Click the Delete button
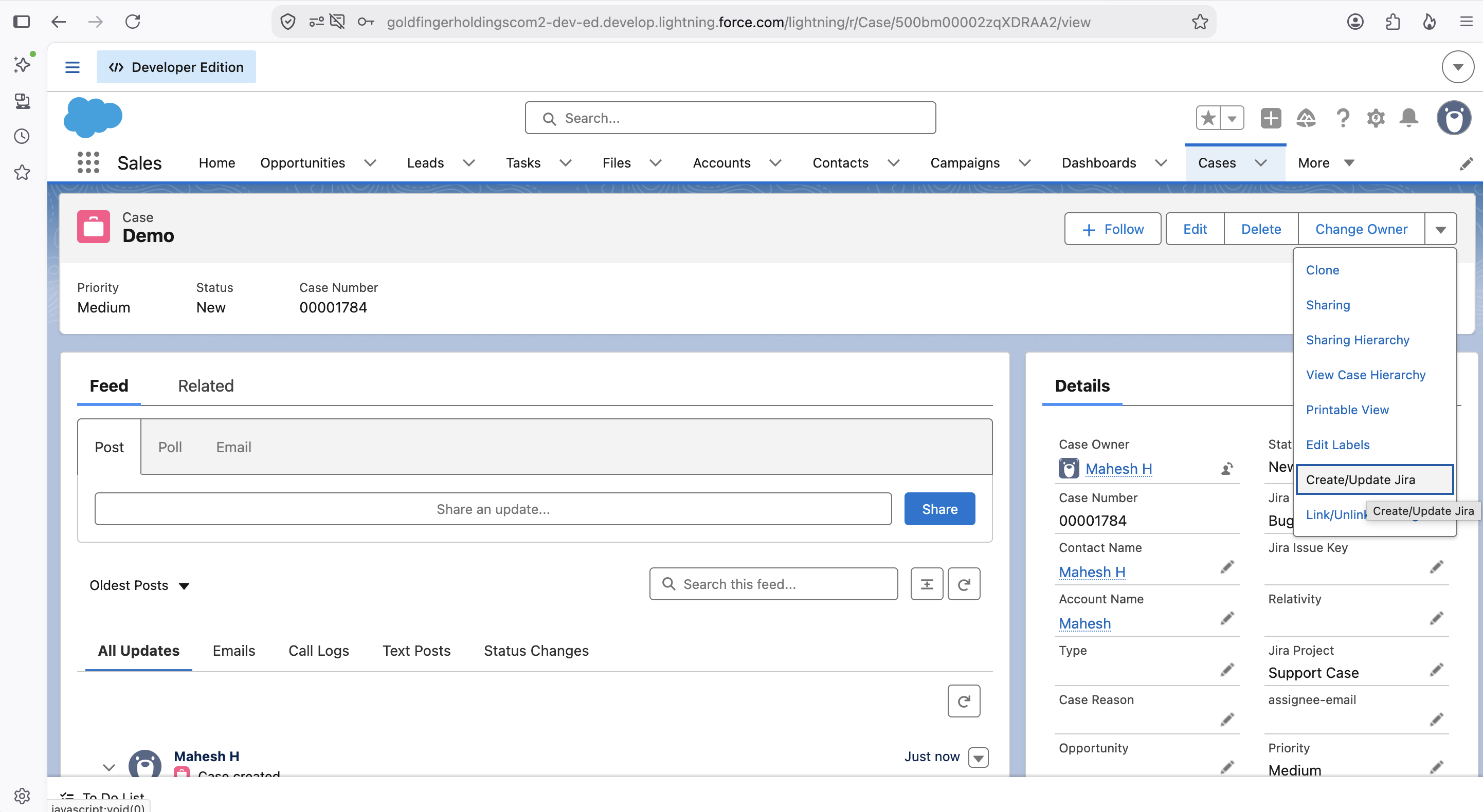Image resolution: width=1483 pixels, height=812 pixels. point(1261,229)
